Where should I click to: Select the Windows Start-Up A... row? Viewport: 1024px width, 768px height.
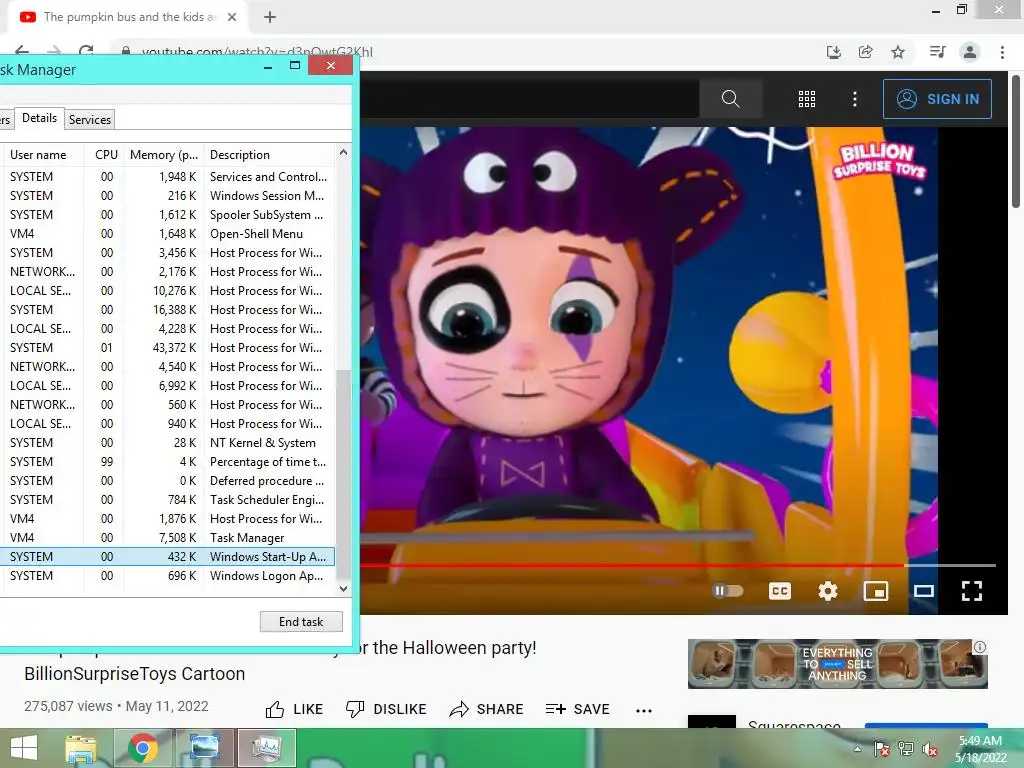[167, 556]
